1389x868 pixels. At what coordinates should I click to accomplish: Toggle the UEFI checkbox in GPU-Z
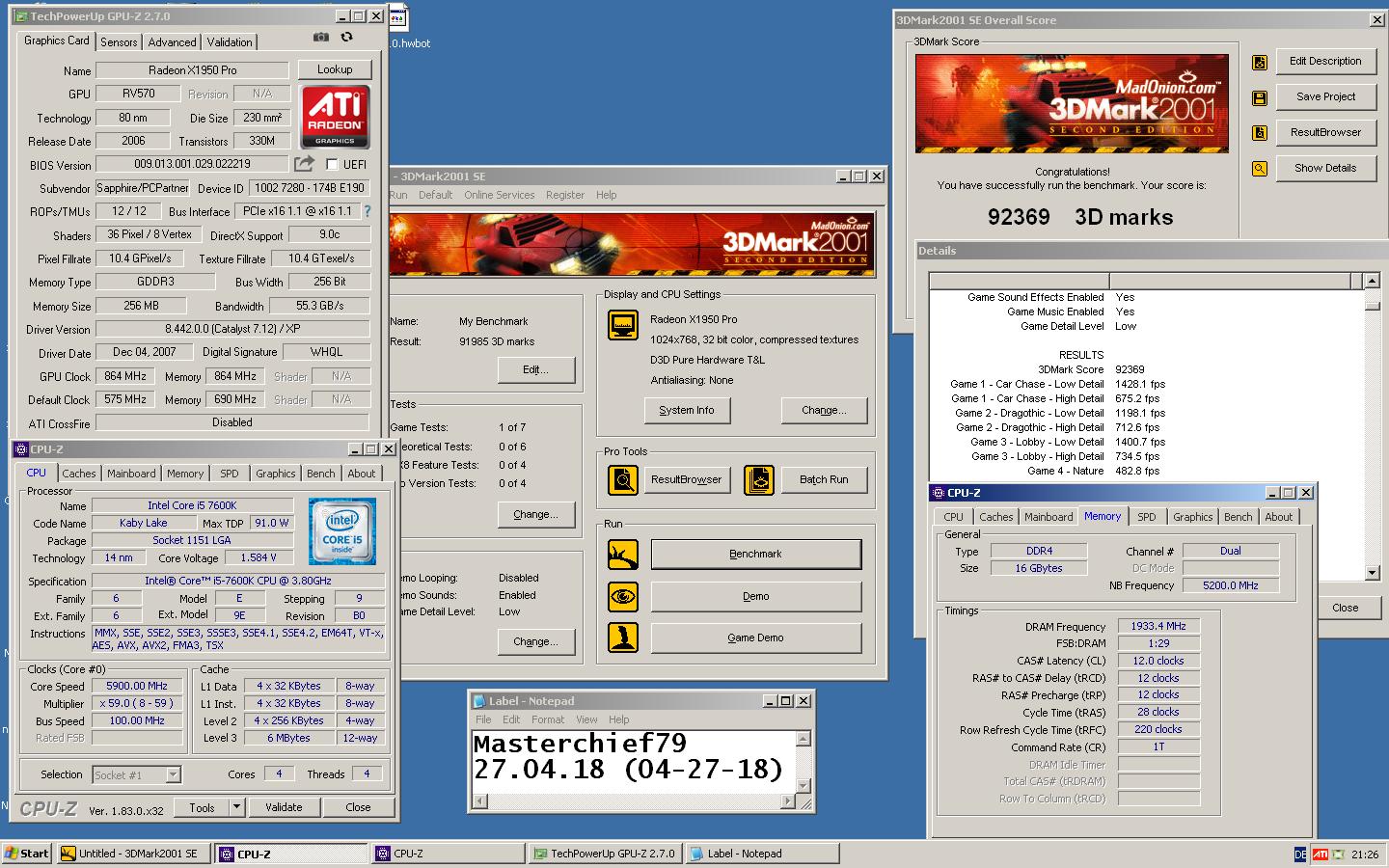[x=333, y=165]
